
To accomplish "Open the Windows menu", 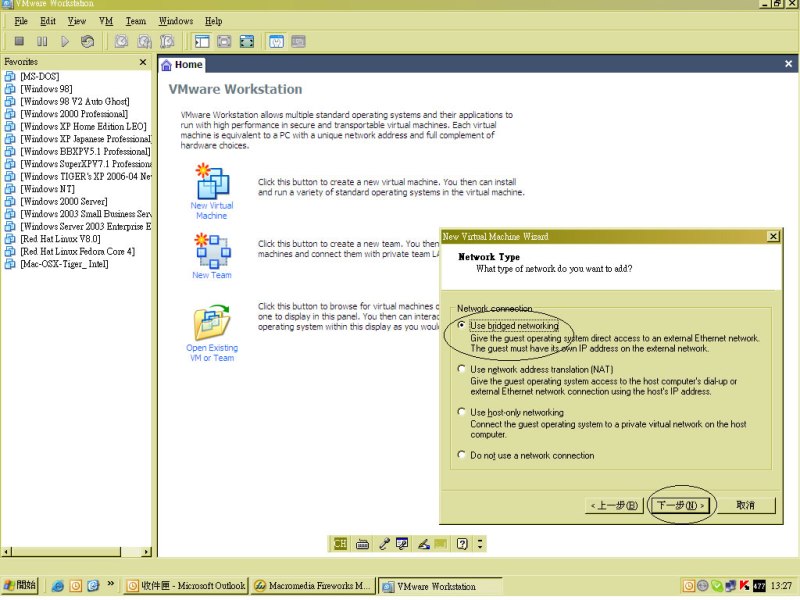I will [176, 21].
